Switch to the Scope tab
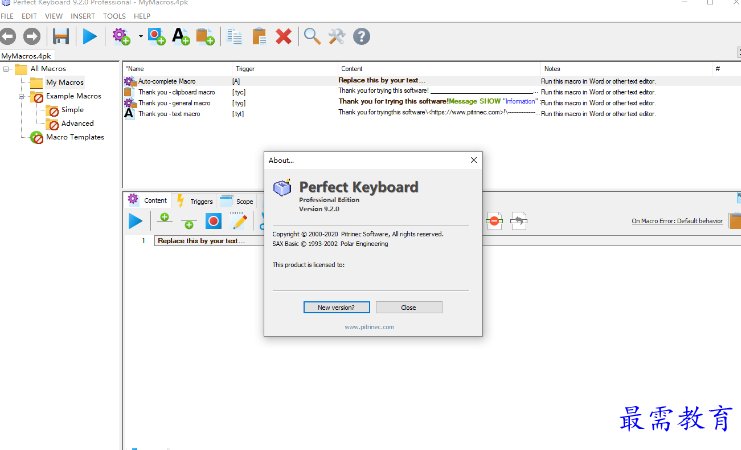Screen dimensions: 741x450 tap(237, 201)
